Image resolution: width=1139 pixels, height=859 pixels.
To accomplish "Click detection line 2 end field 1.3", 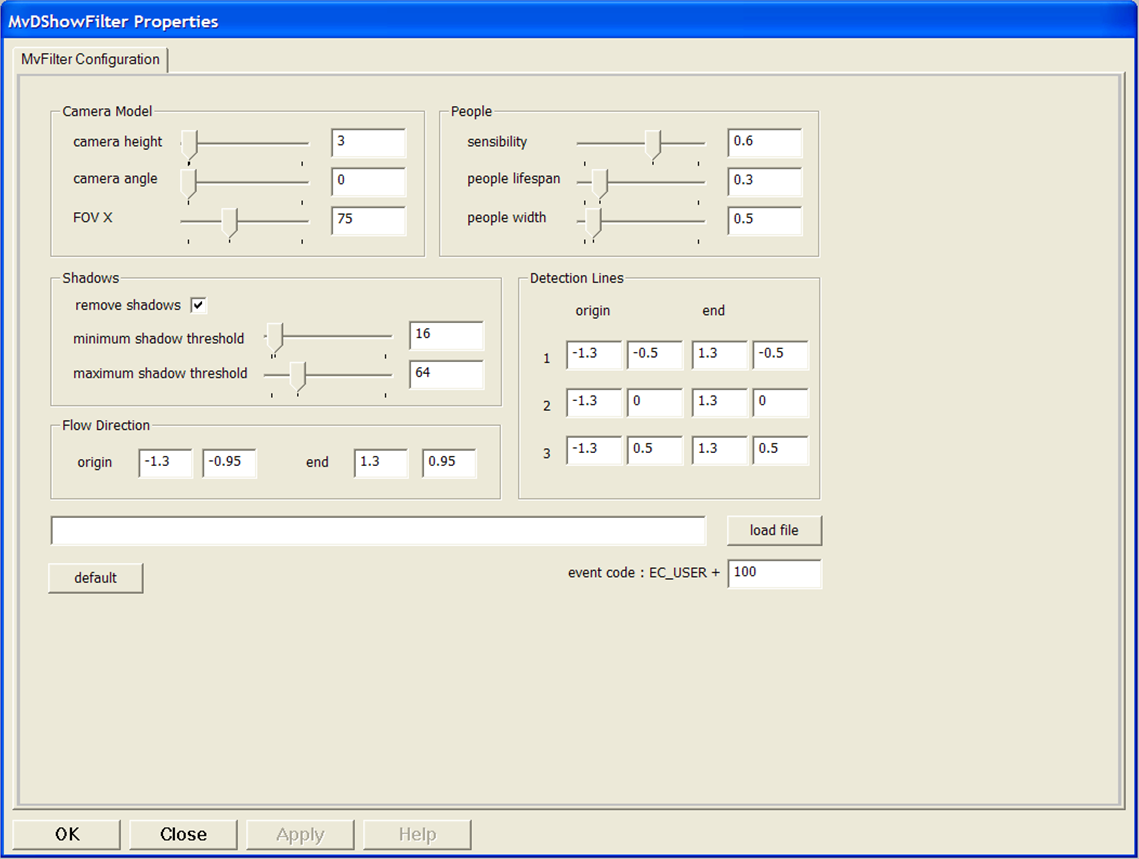I will coord(720,402).
